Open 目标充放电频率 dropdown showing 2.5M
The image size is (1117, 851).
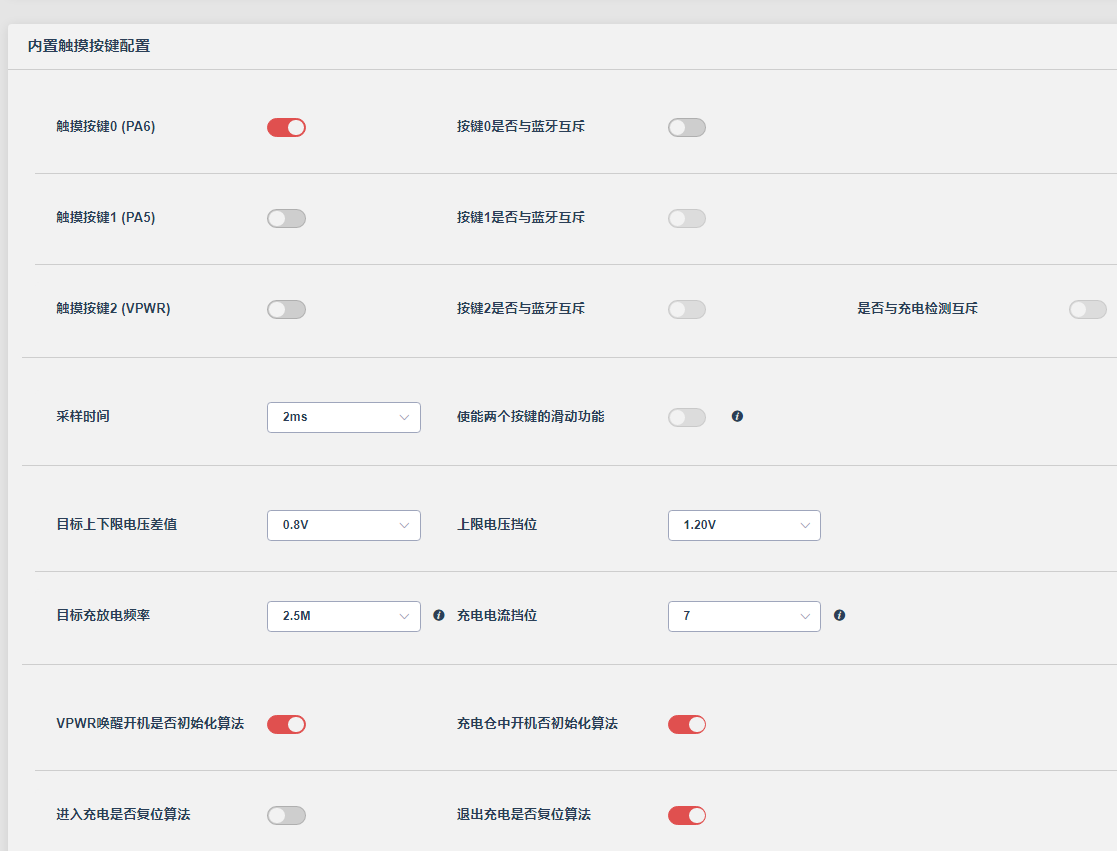(x=344, y=617)
